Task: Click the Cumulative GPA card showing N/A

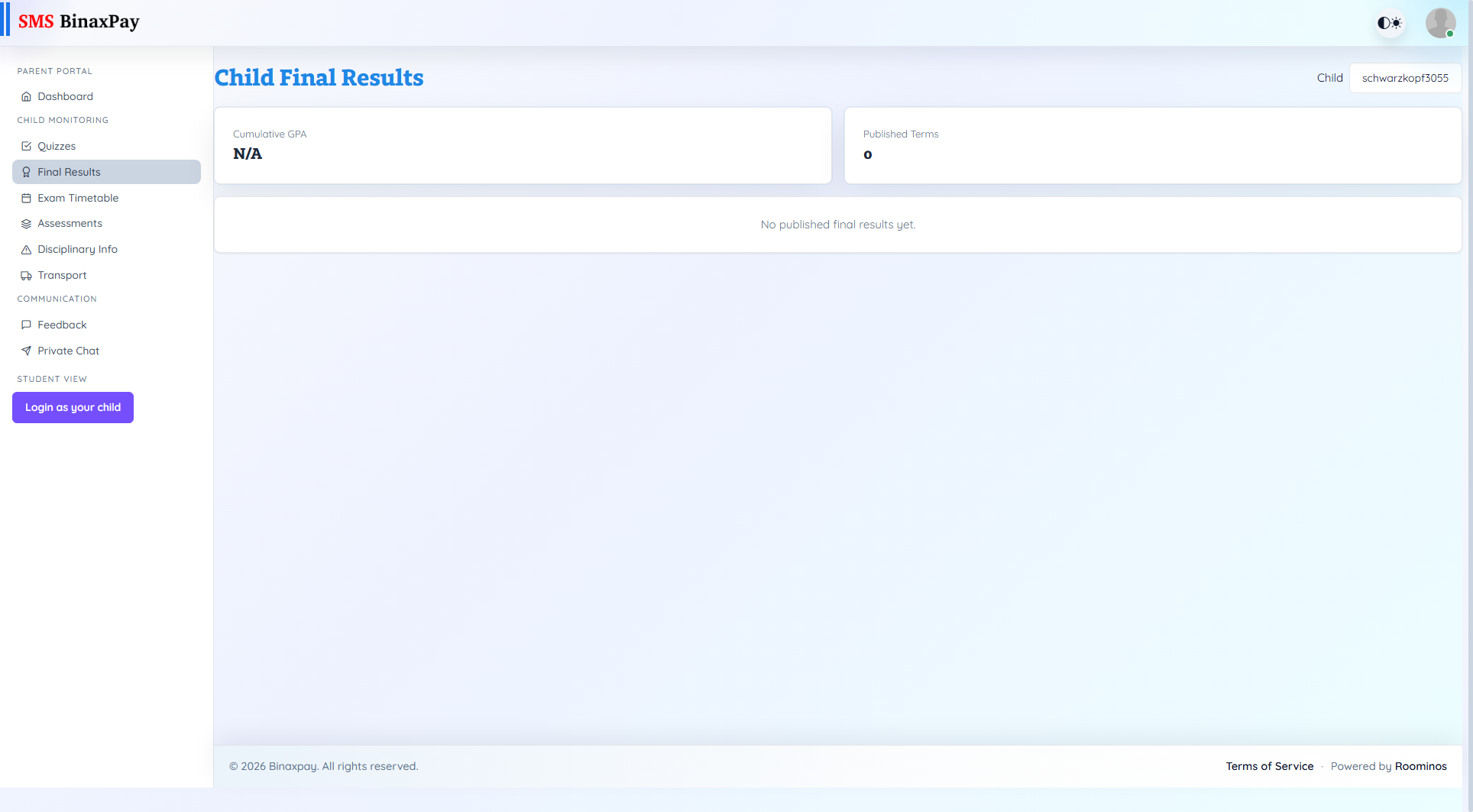Action: point(522,145)
